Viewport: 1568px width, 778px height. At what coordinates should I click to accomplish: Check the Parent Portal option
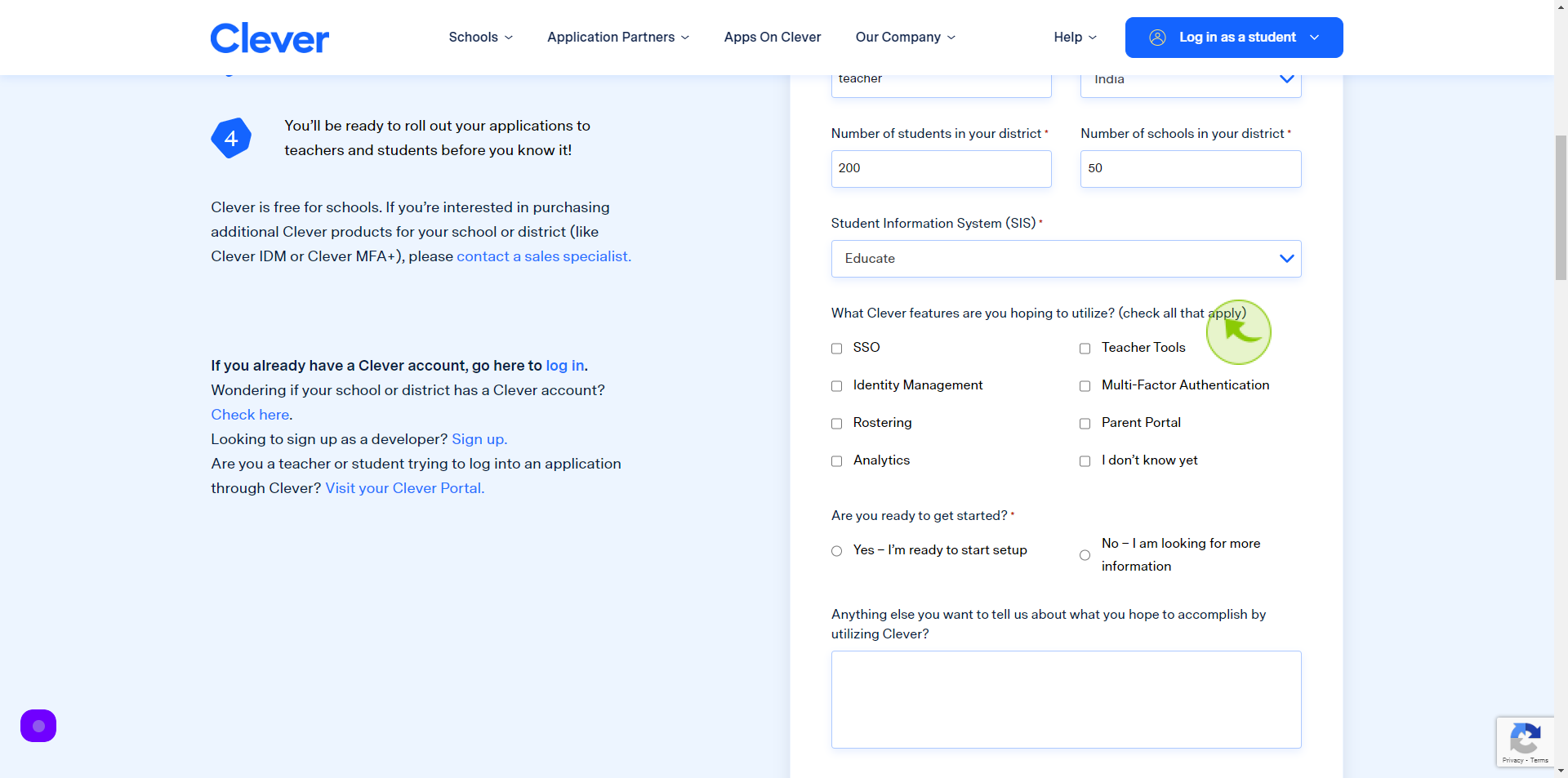click(x=1085, y=424)
